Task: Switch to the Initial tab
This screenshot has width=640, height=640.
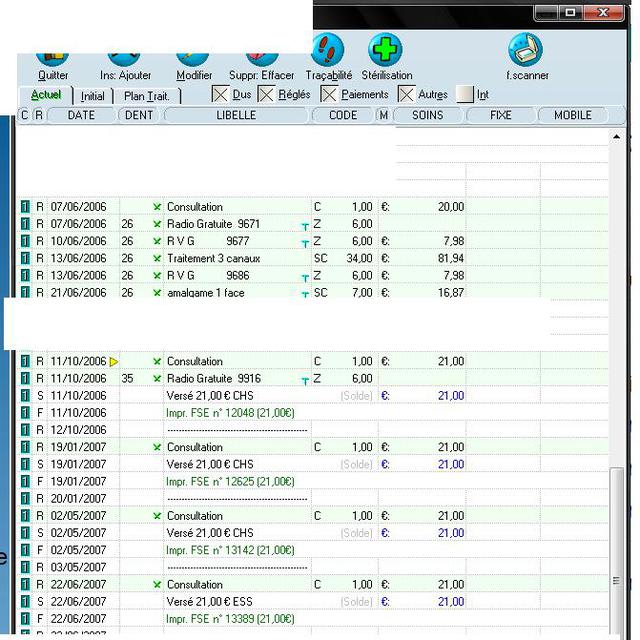Action: [92, 96]
